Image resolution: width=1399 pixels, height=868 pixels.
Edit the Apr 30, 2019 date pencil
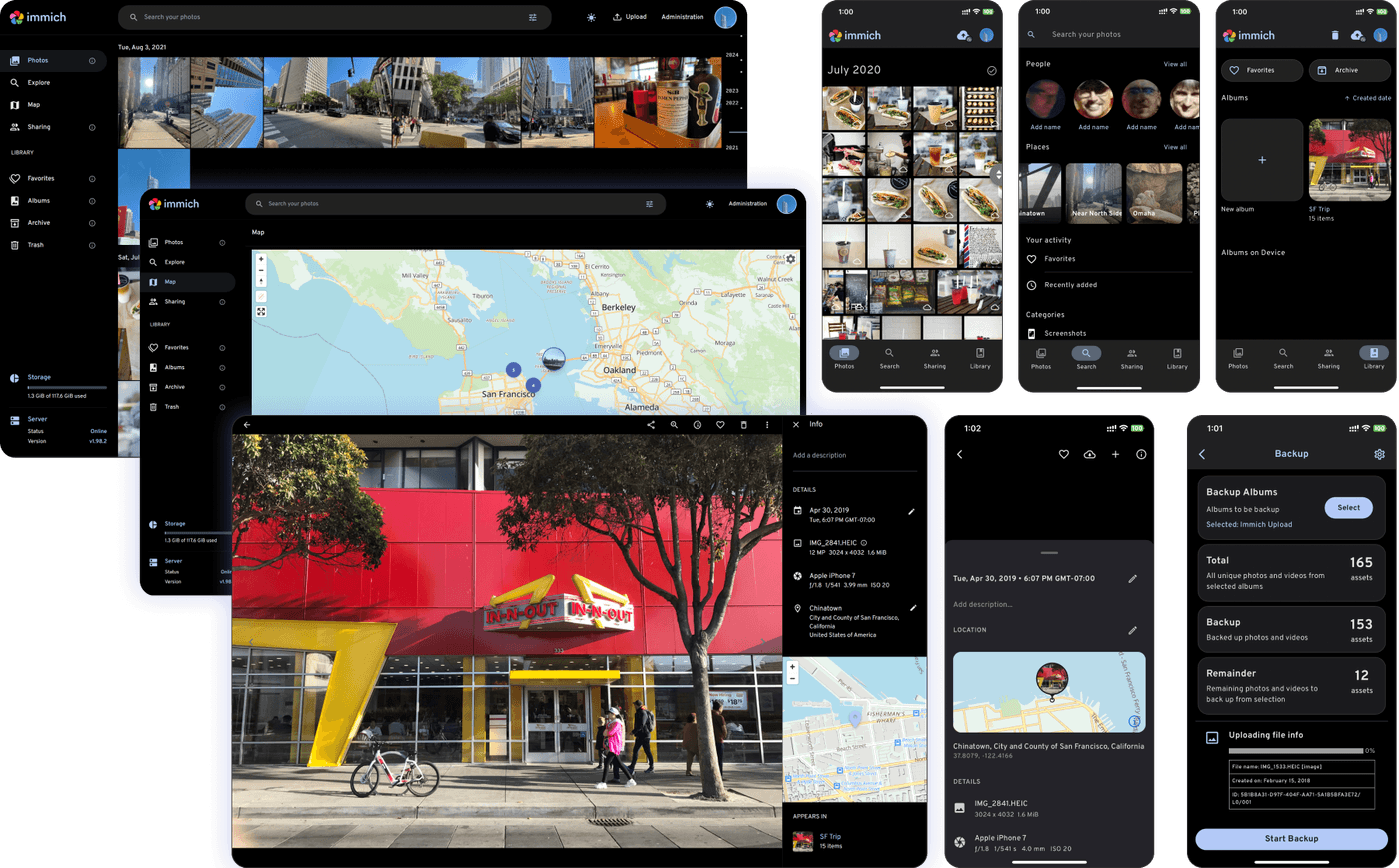click(911, 512)
